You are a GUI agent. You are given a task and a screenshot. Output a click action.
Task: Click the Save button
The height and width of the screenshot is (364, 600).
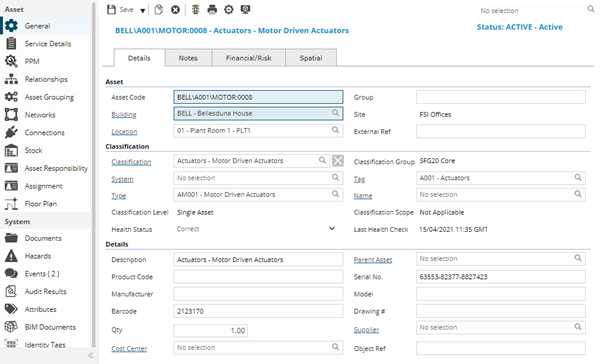pos(121,10)
